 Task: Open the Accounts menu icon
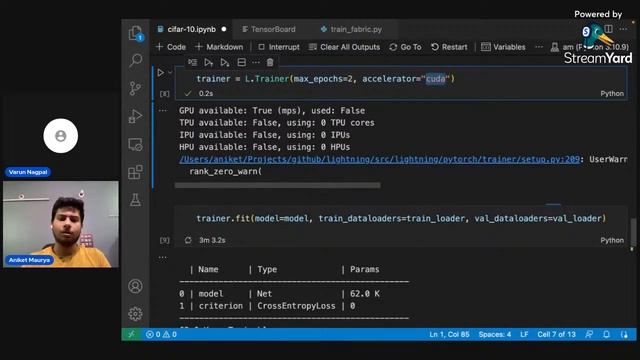(x=135, y=286)
